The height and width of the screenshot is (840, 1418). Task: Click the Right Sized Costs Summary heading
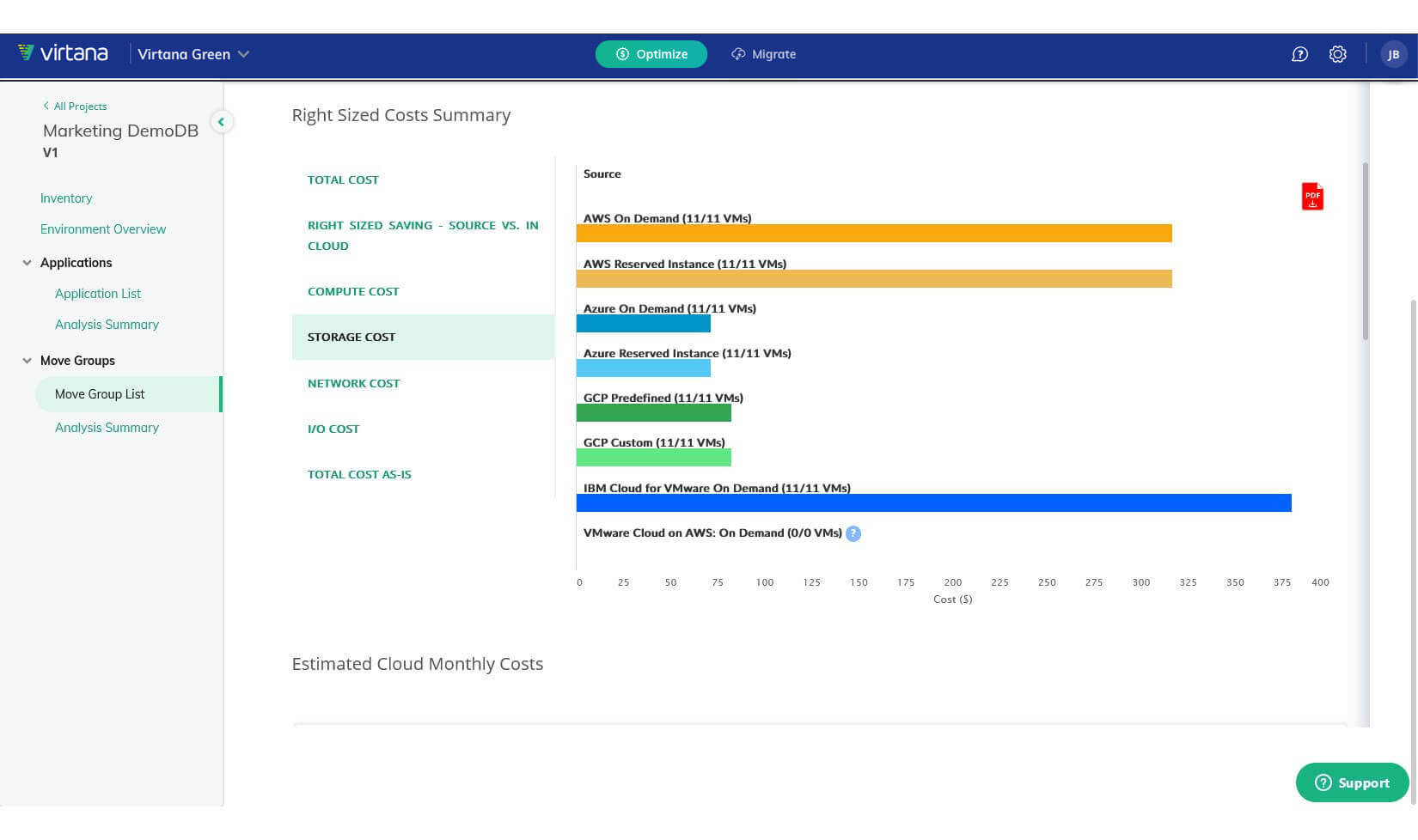tap(401, 115)
